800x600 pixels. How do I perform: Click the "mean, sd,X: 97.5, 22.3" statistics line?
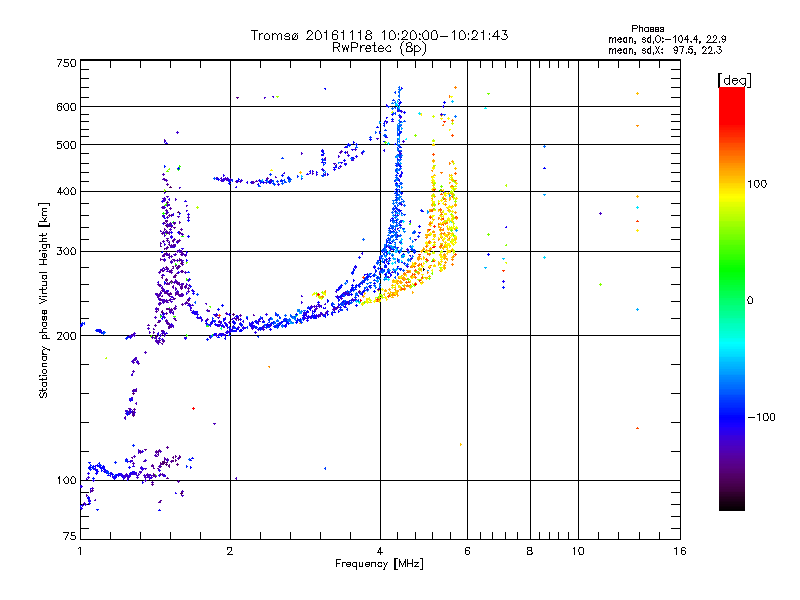(x=665, y=50)
